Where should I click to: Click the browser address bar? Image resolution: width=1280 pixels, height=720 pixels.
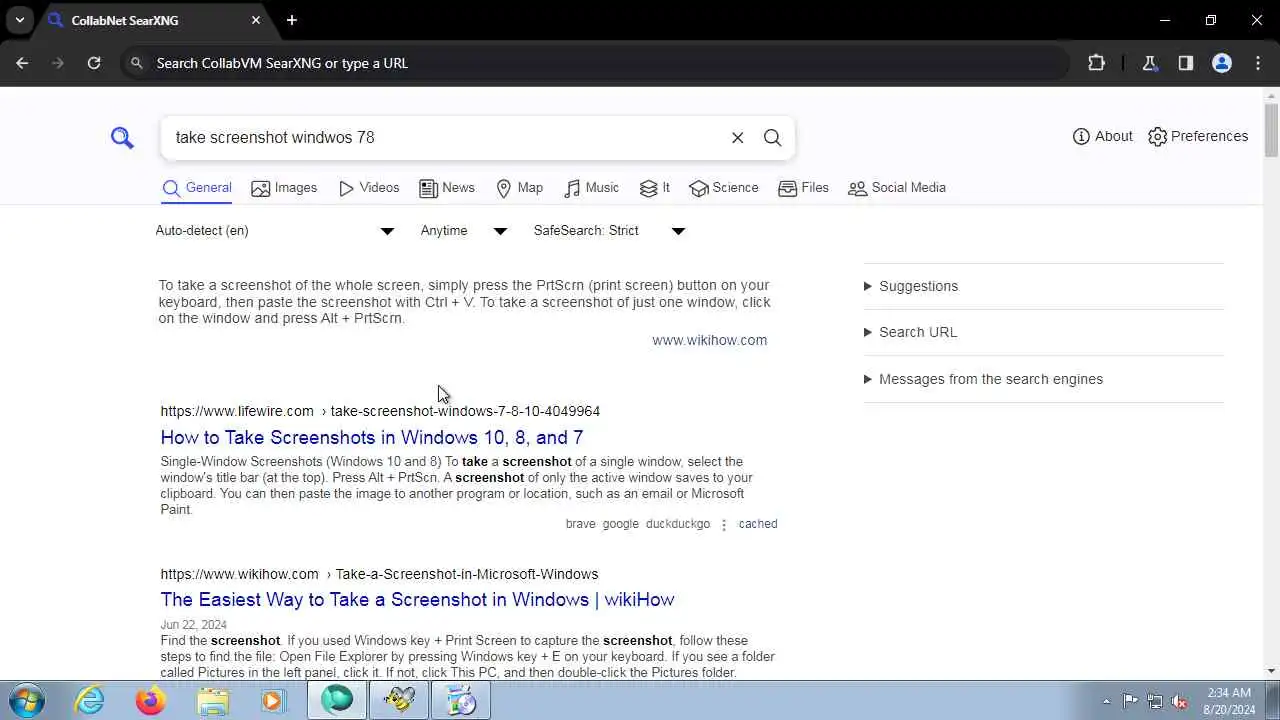(x=595, y=63)
